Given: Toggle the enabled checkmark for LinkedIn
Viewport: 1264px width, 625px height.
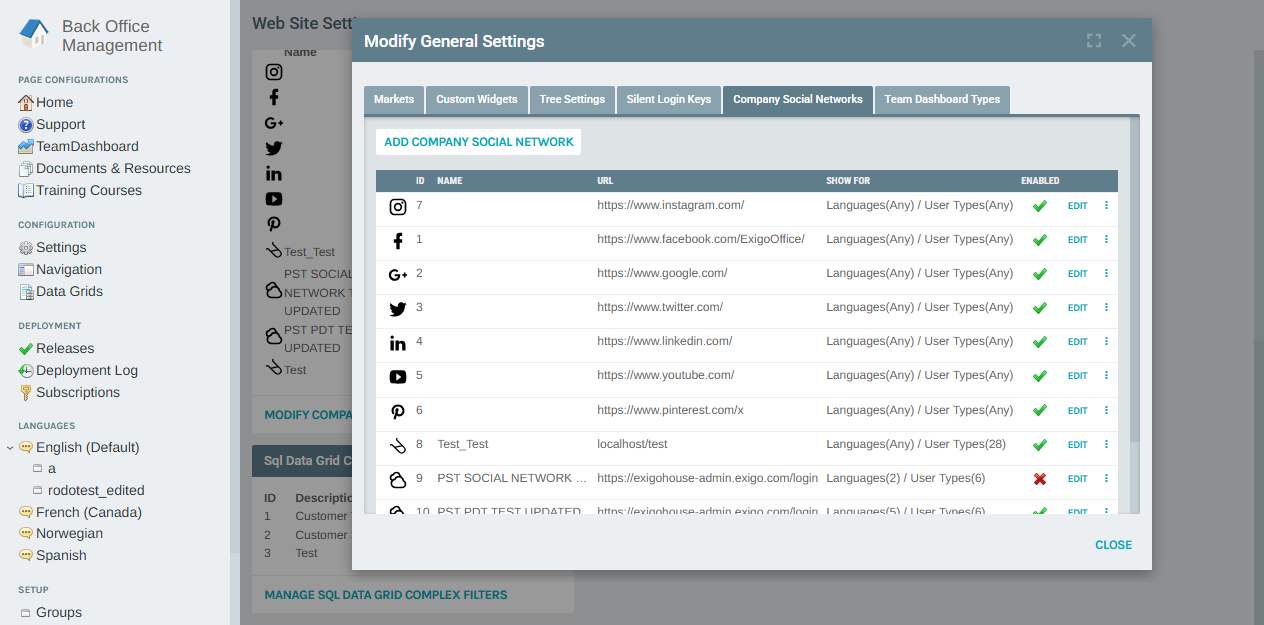Looking at the screenshot, I should (x=1040, y=342).
